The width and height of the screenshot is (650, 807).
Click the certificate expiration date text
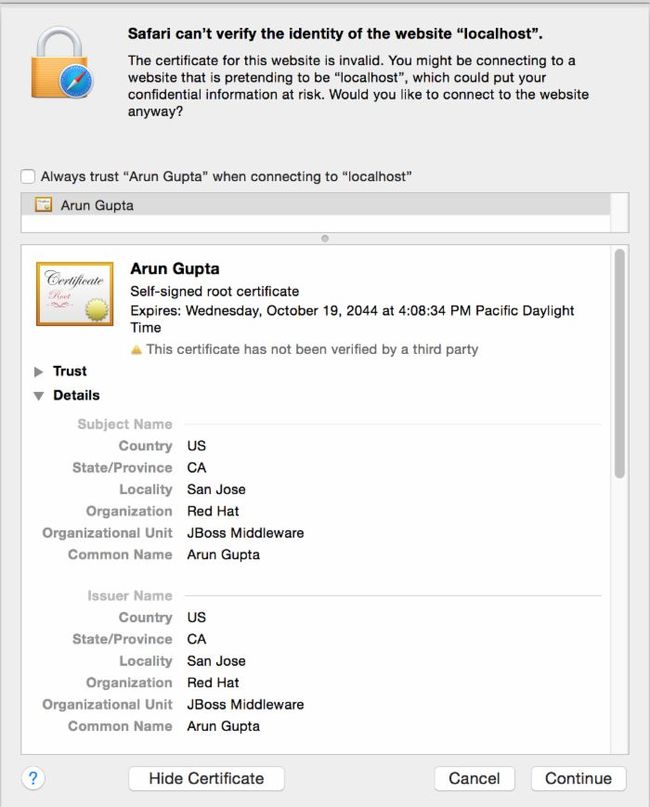click(x=352, y=319)
